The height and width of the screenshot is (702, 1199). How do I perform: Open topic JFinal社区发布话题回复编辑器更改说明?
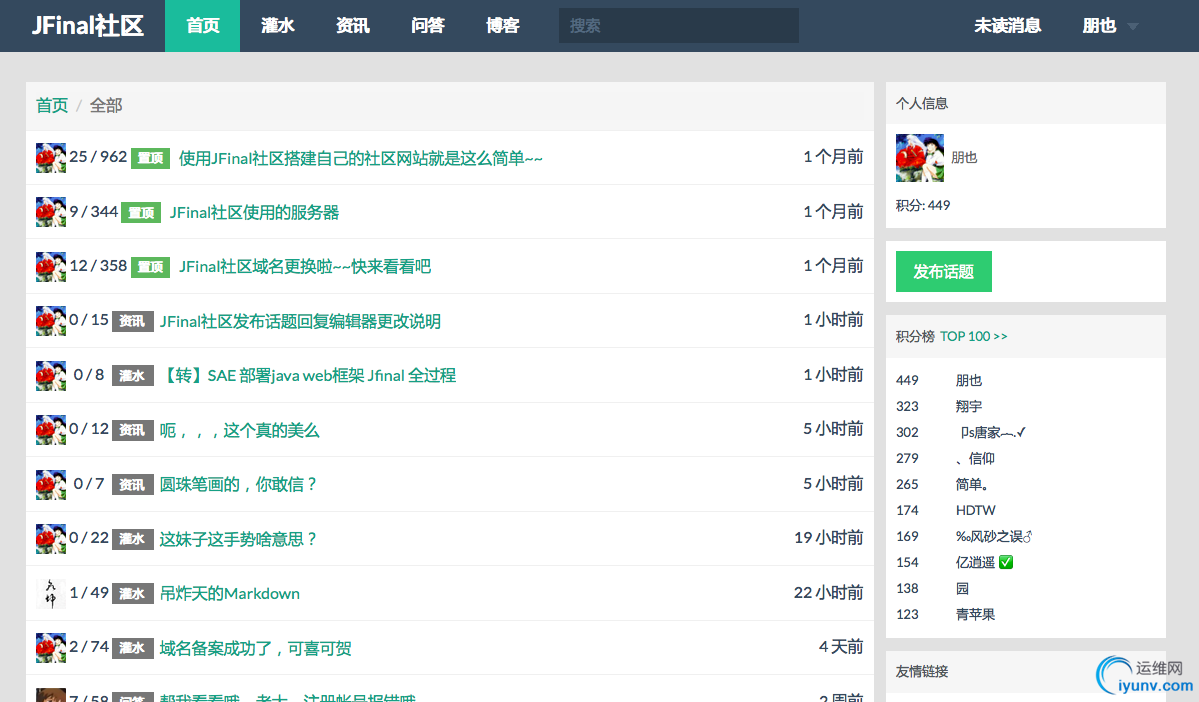(300, 321)
